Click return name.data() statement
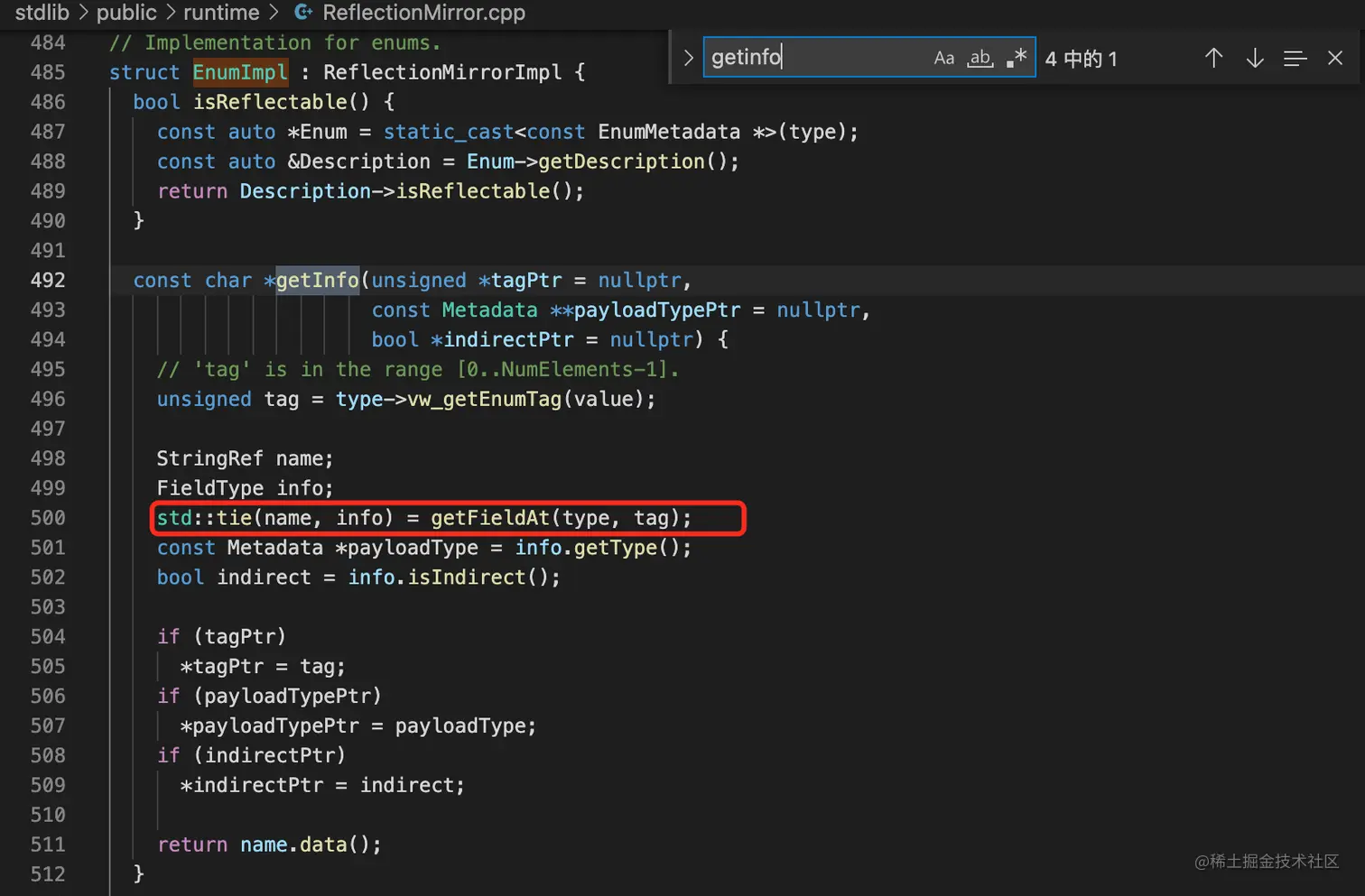 pyautogui.click(x=269, y=844)
